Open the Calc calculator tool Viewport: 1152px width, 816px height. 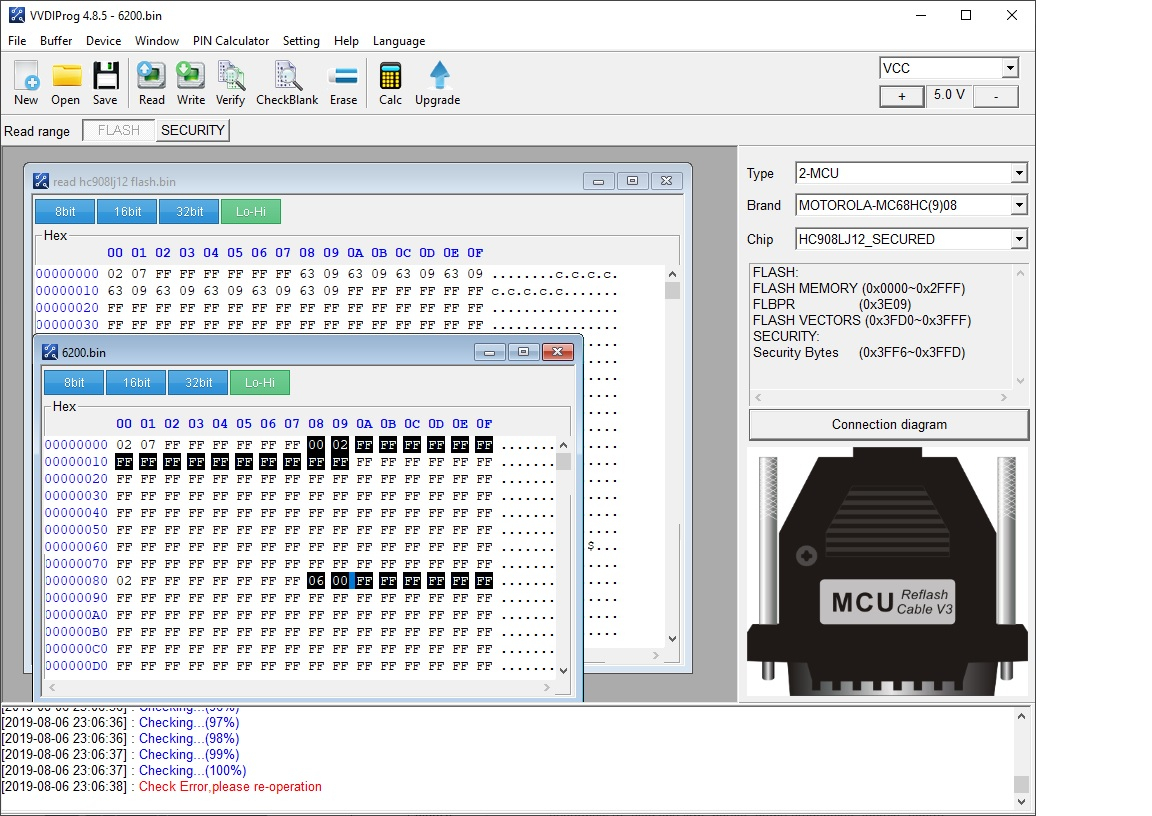coord(390,77)
